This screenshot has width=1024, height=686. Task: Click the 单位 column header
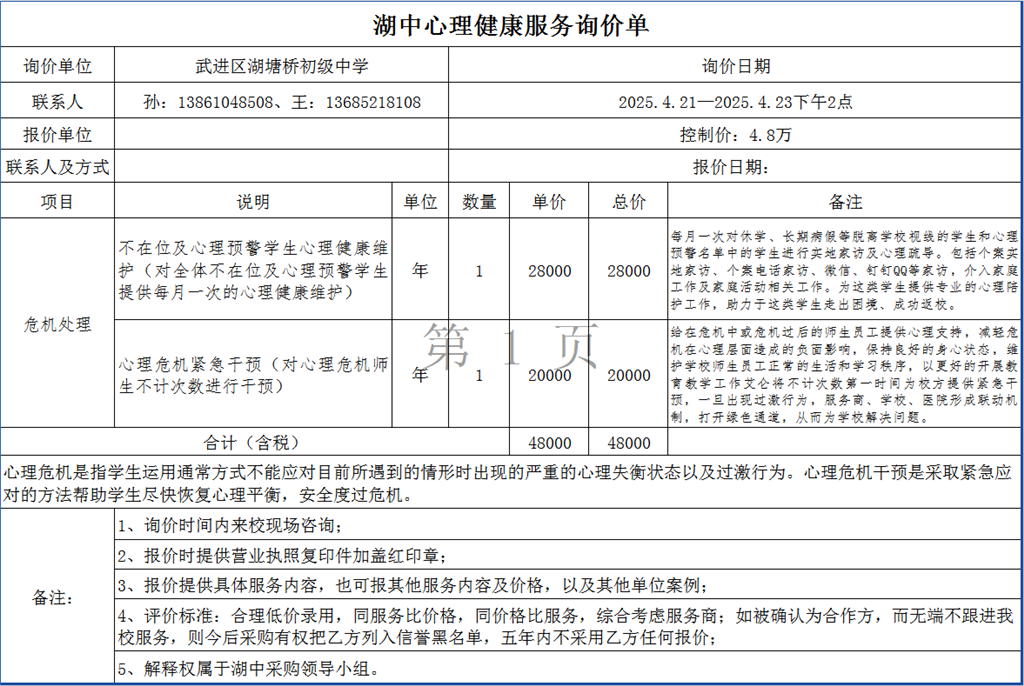tap(421, 201)
